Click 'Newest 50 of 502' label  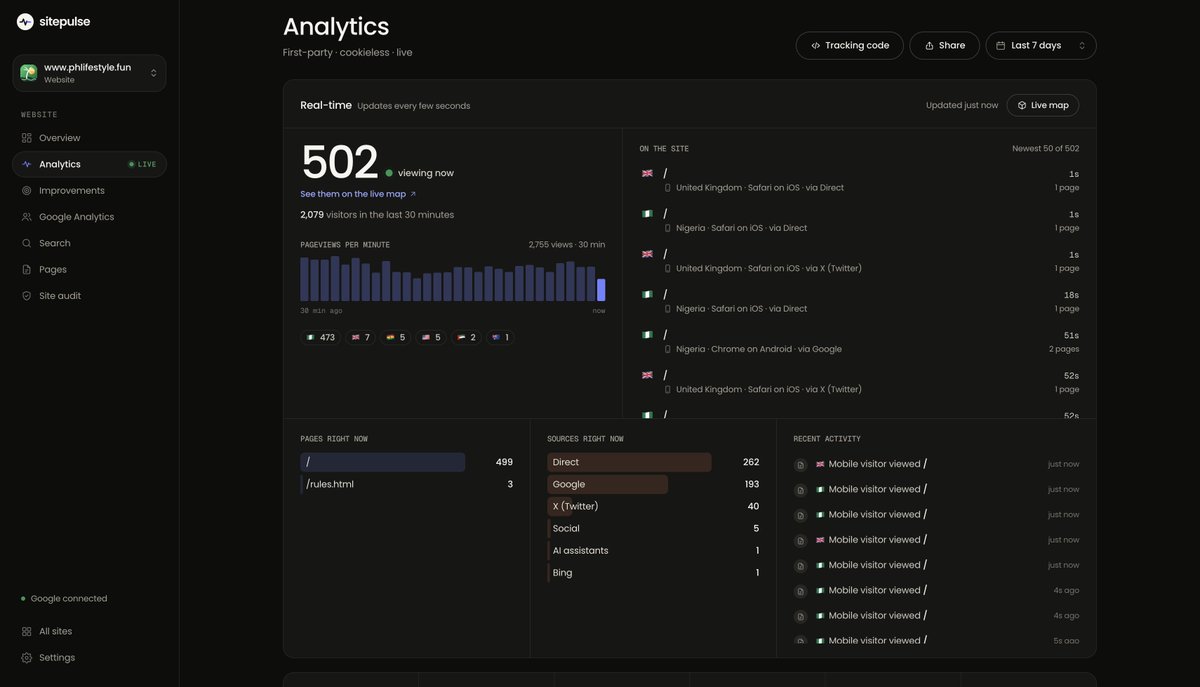(x=1046, y=149)
